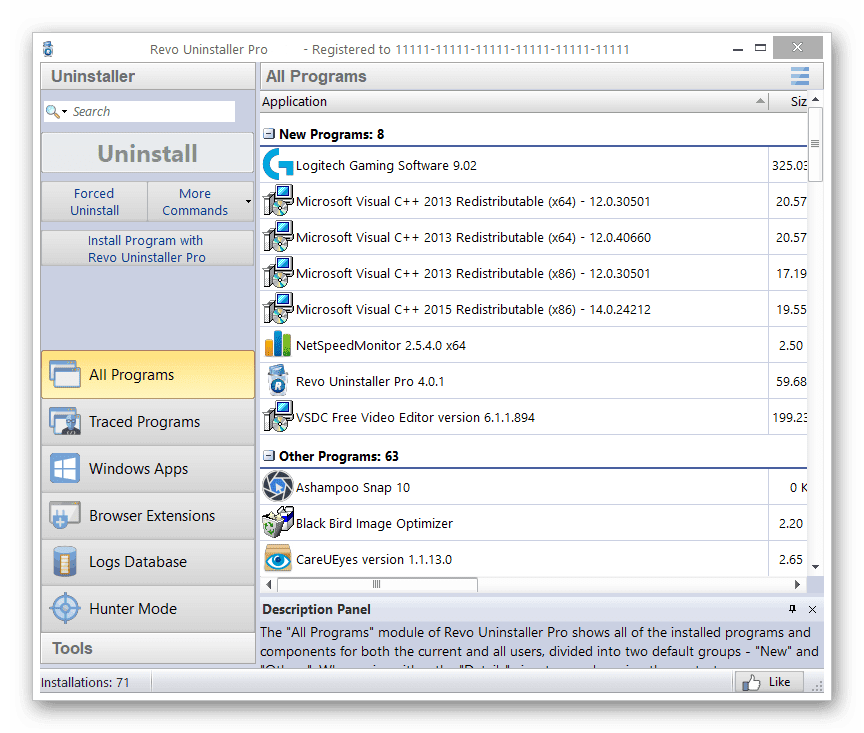The width and height of the screenshot is (864, 733).
Task: Click Installations: 71 in the status bar
Action: point(85,682)
